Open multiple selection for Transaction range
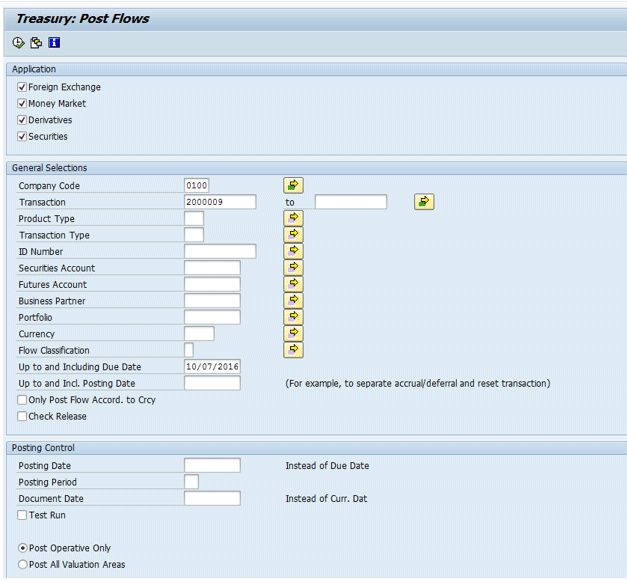This screenshot has height=583, width=627. pyautogui.click(x=424, y=202)
